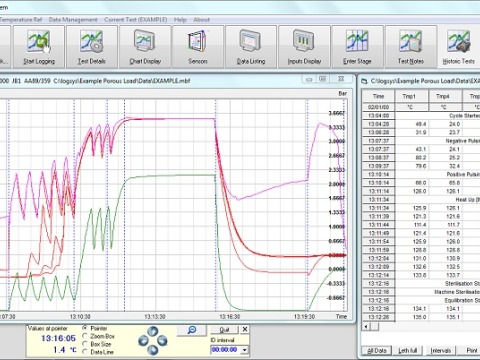Click the Intervals button
480x360 pixels.
tap(440, 350)
